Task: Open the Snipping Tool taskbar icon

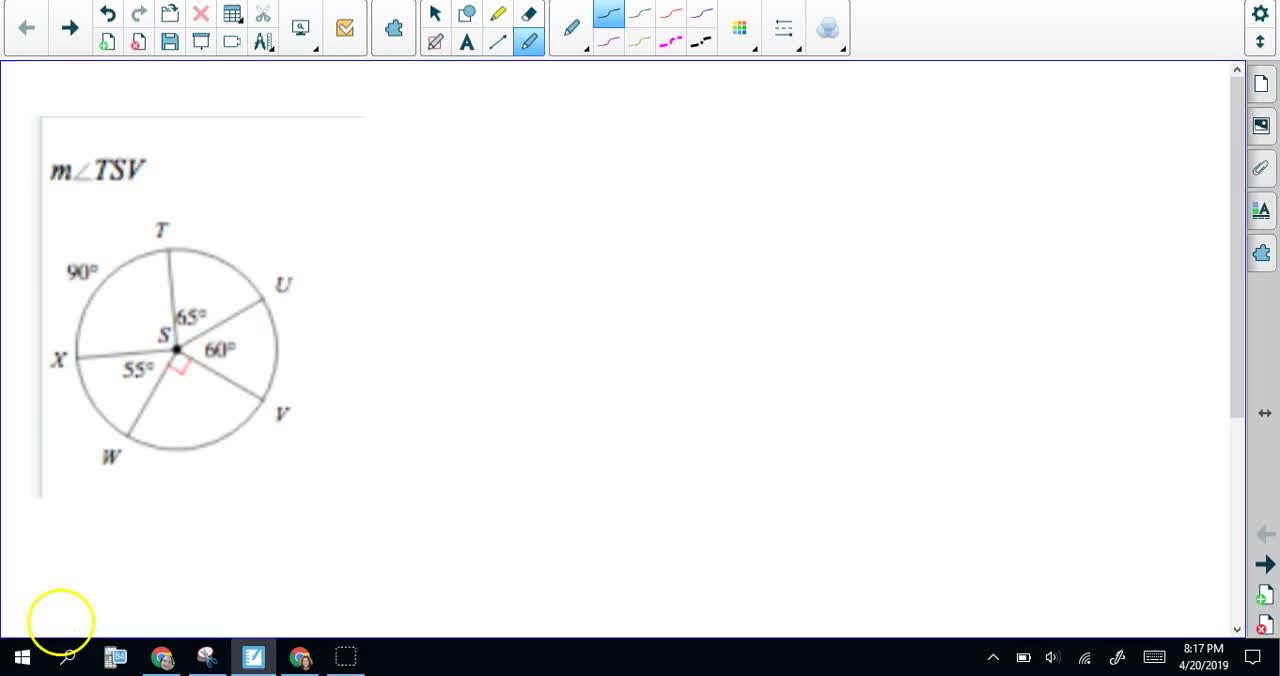Action: click(207, 657)
